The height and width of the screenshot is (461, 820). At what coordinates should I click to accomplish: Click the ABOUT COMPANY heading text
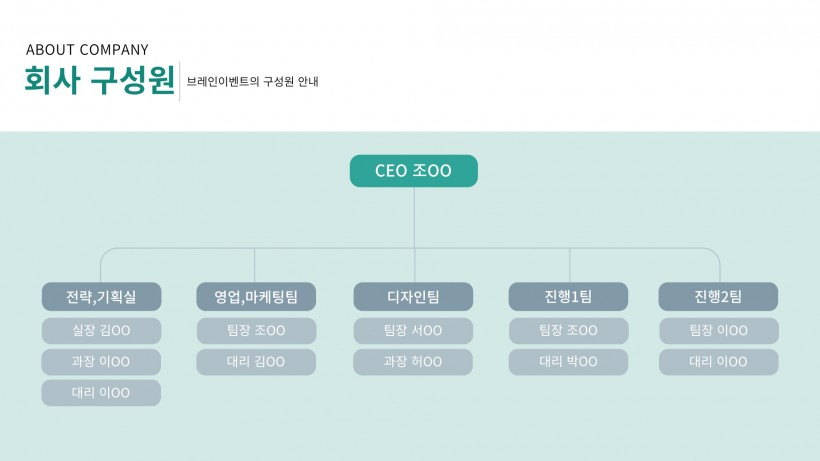point(87,50)
